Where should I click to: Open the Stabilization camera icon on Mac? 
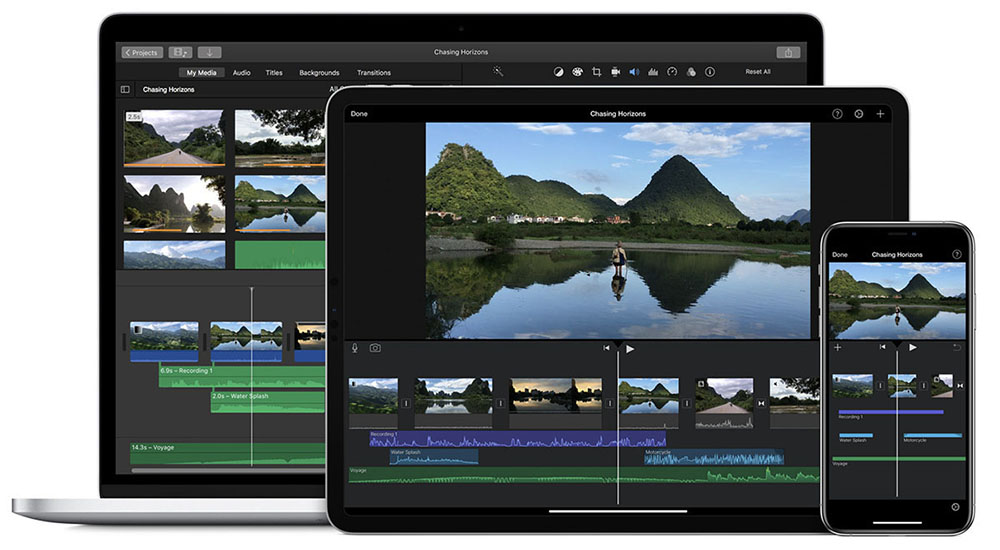616,72
